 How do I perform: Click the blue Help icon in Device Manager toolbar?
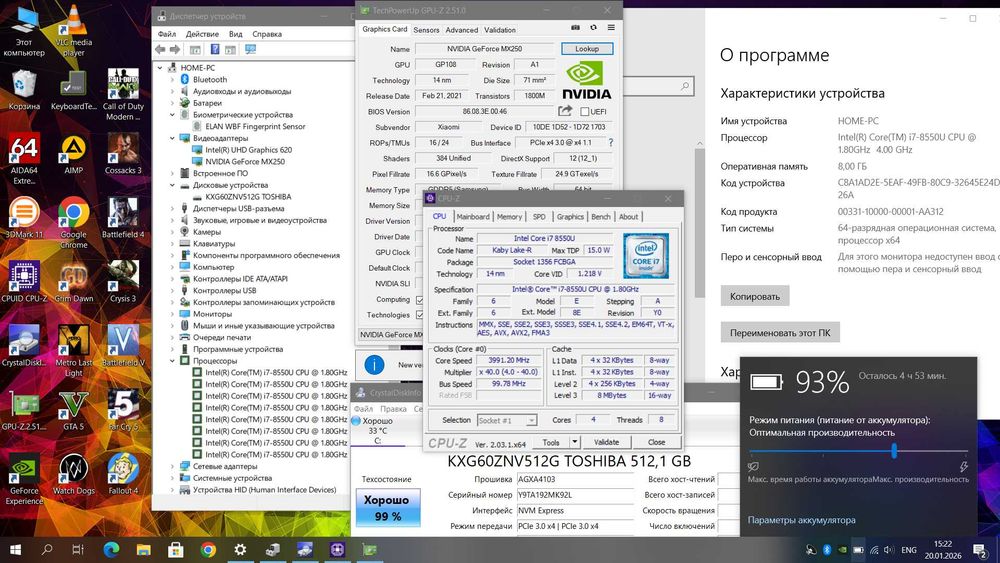click(x=215, y=49)
